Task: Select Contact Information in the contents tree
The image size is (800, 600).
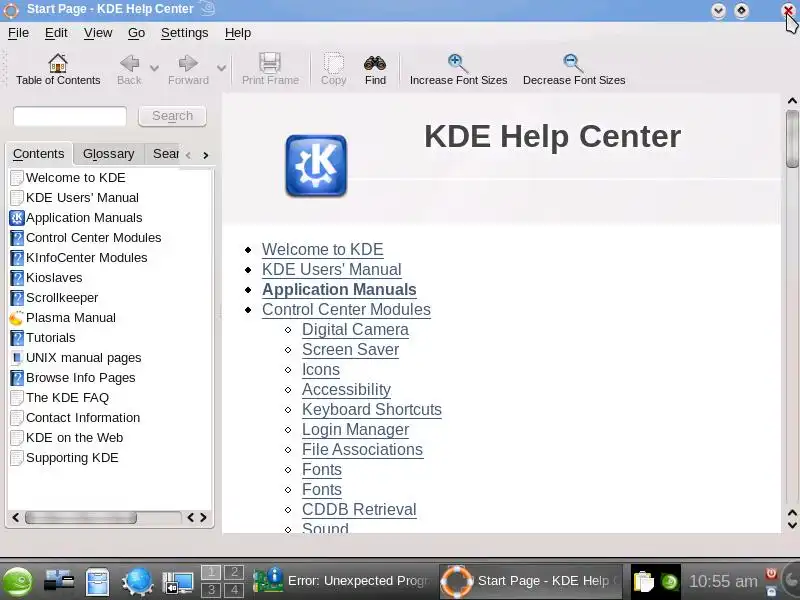Action: (x=83, y=417)
